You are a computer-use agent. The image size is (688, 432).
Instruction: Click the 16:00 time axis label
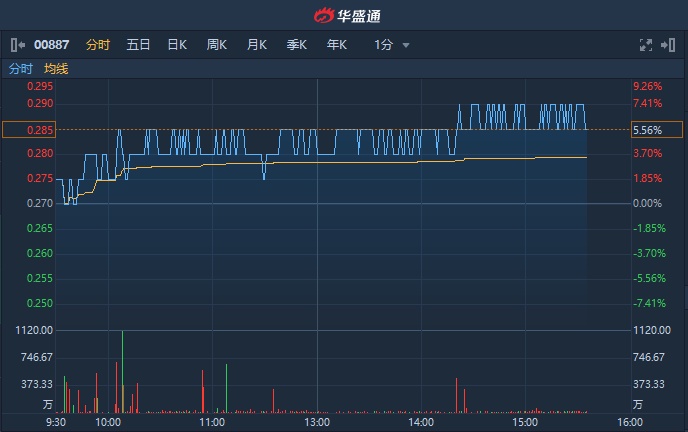pos(630,422)
